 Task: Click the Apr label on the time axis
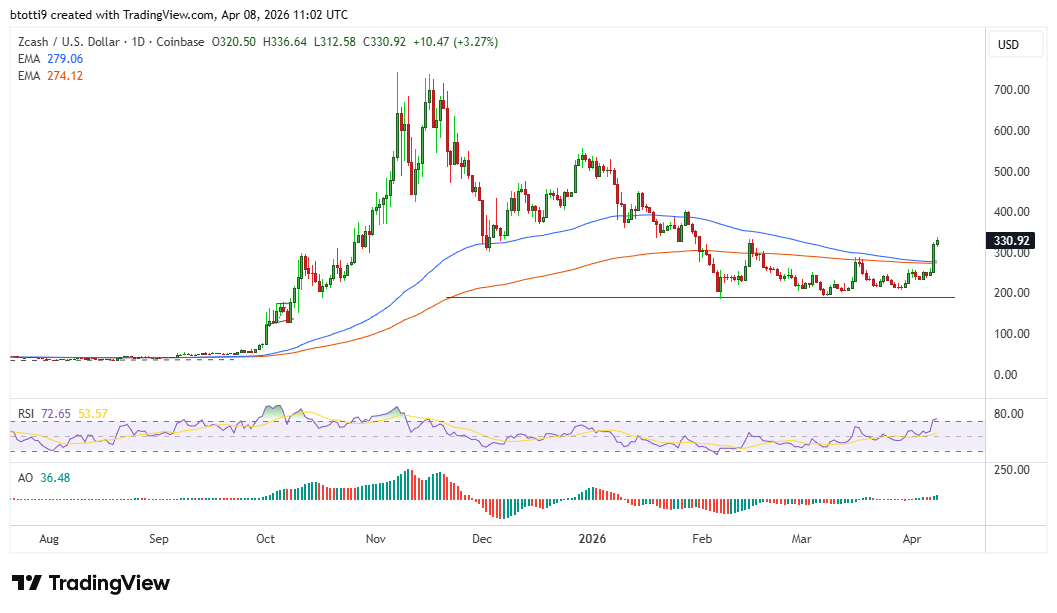click(x=911, y=539)
